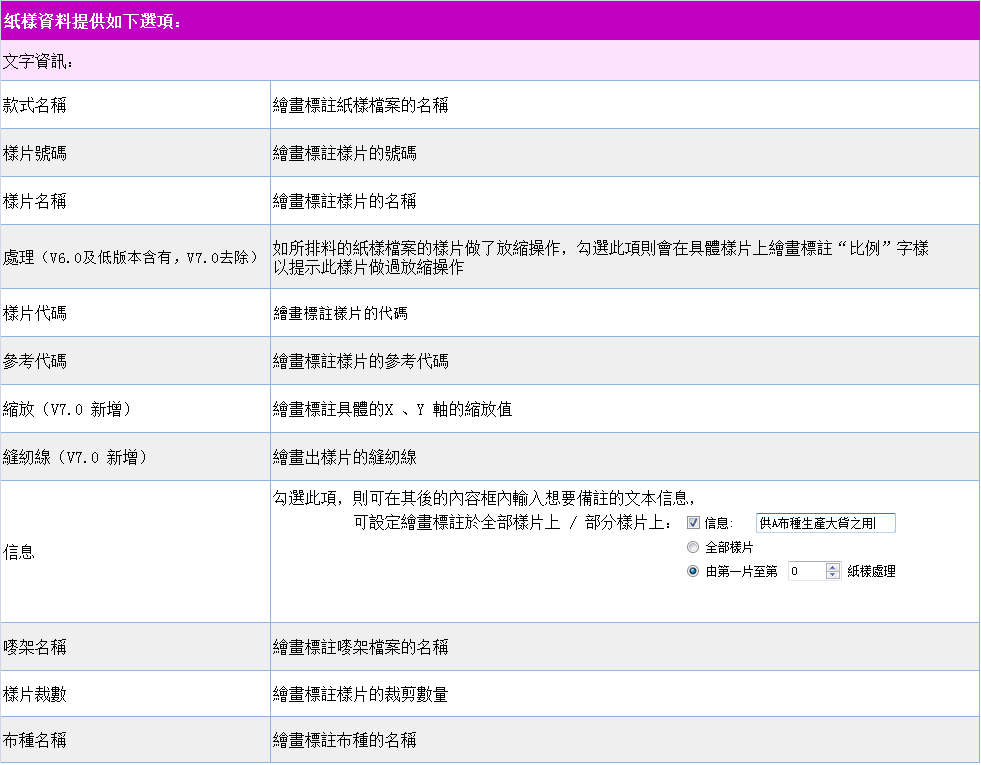This screenshot has height=765, width=981.
Task: Click the 處理 (V6.0及低版本含有) label
Action: pos(128,257)
